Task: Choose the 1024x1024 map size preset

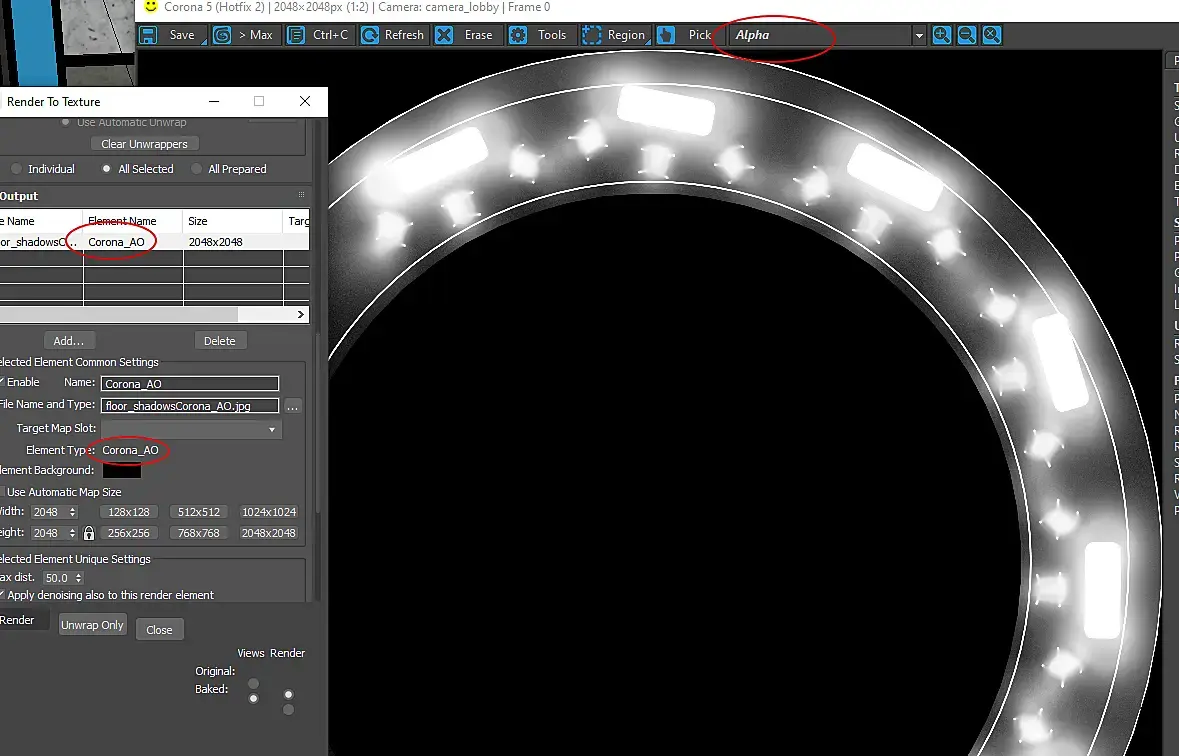Action: [x=268, y=512]
